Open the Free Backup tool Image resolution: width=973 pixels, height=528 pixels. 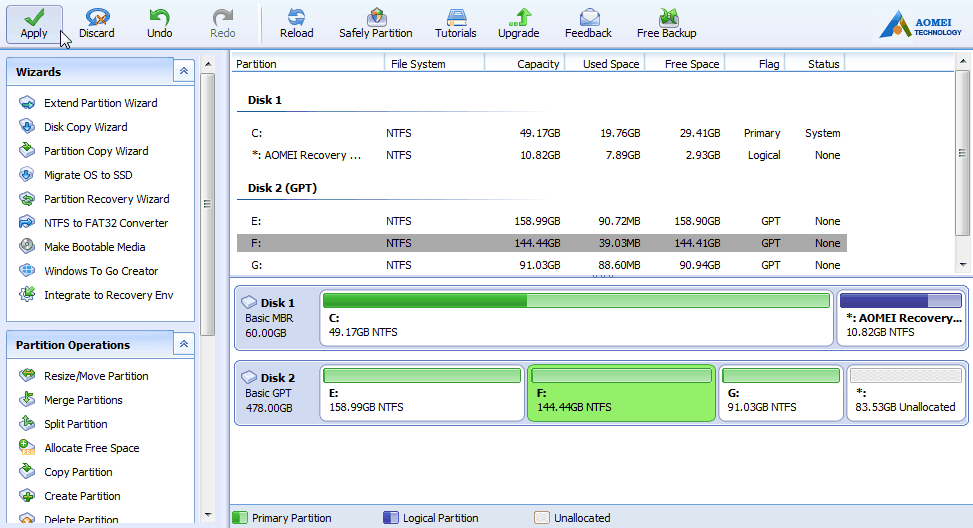(x=667, y=17)
